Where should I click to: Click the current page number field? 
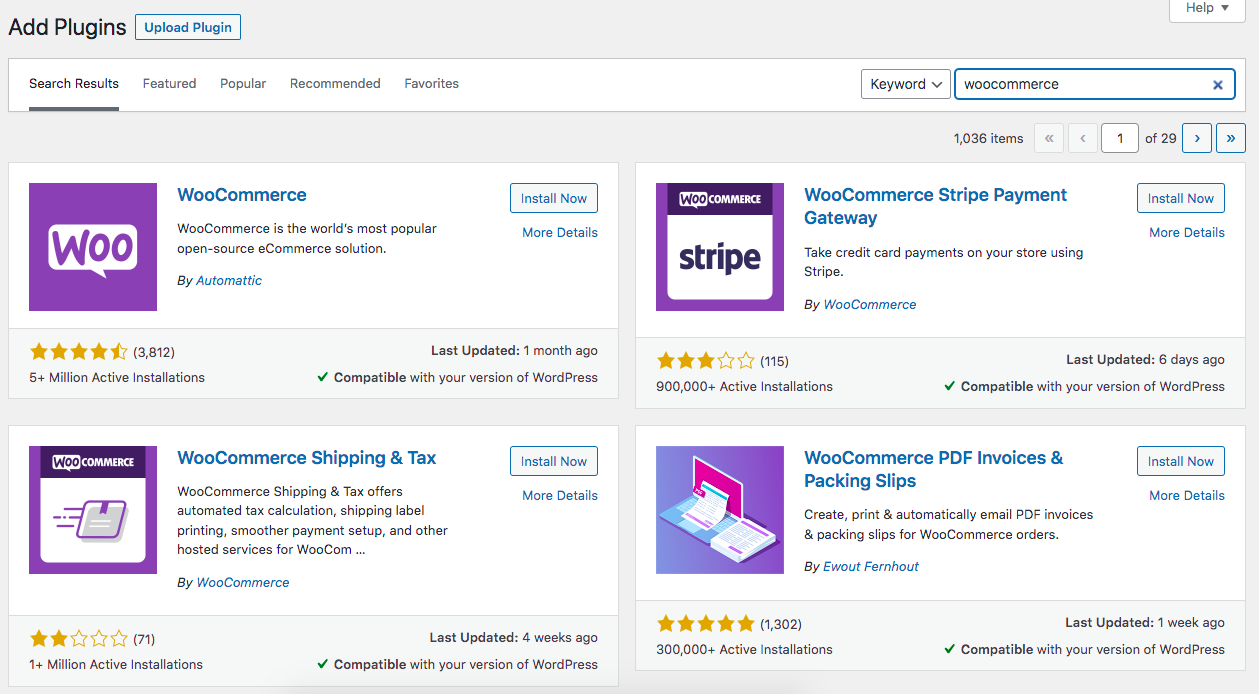(x=1119, y=138)
